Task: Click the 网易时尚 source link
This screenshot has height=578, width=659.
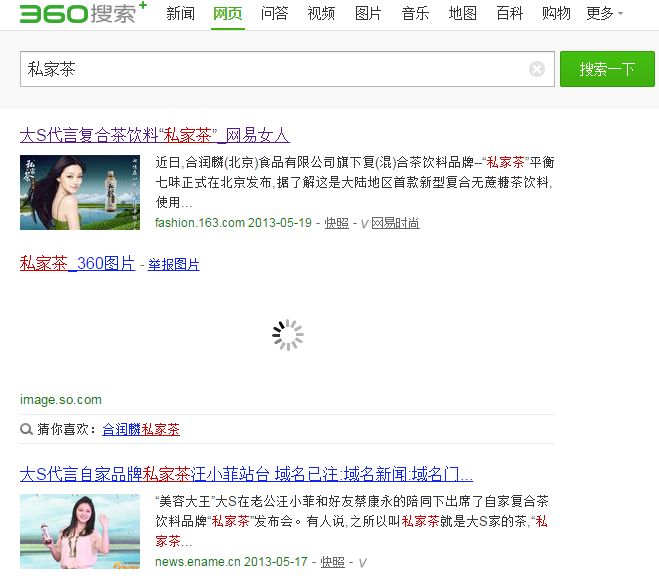Action: tap(395, 223)
